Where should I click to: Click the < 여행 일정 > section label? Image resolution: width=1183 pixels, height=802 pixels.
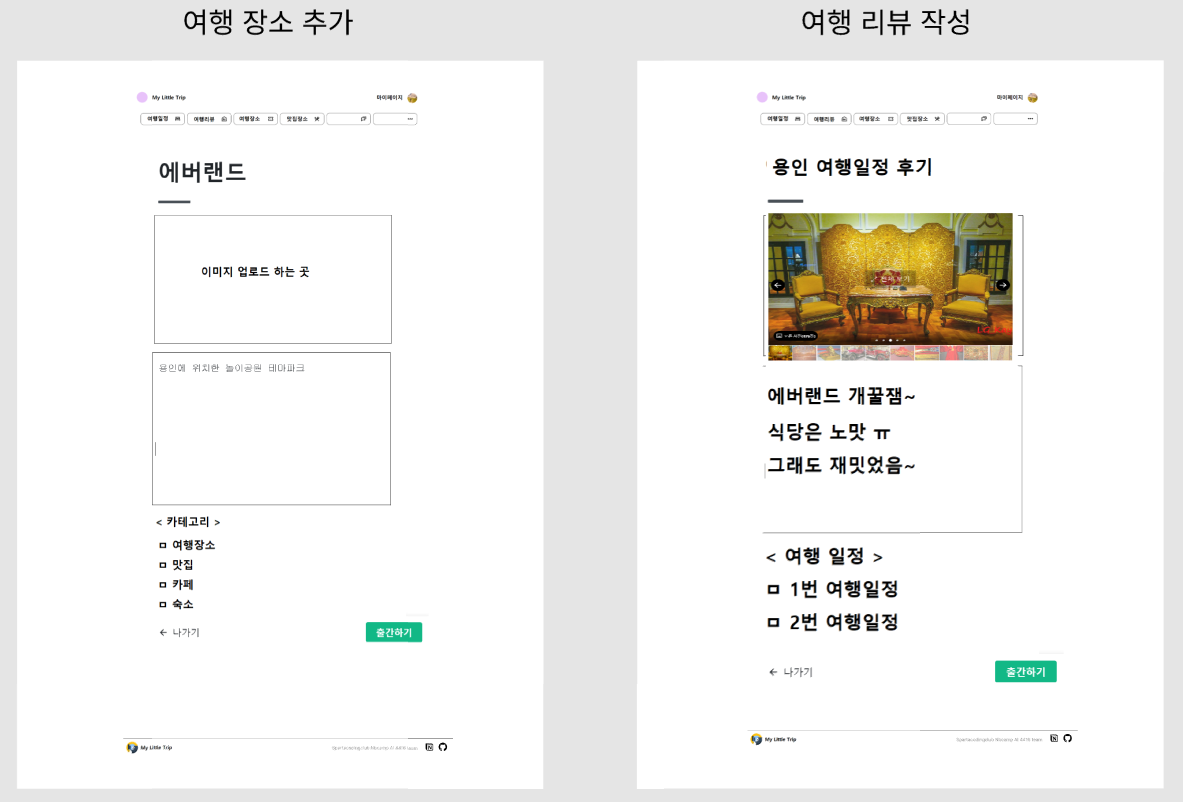[824, 557]
